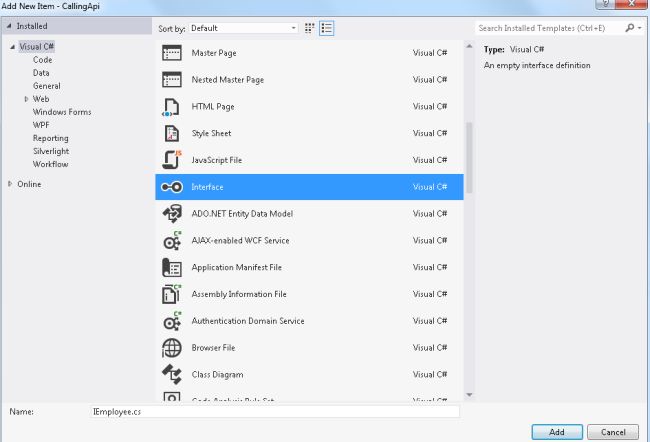Select the Windows Forms category
This screenshot has width=650, height=442.
click(62, 112)
